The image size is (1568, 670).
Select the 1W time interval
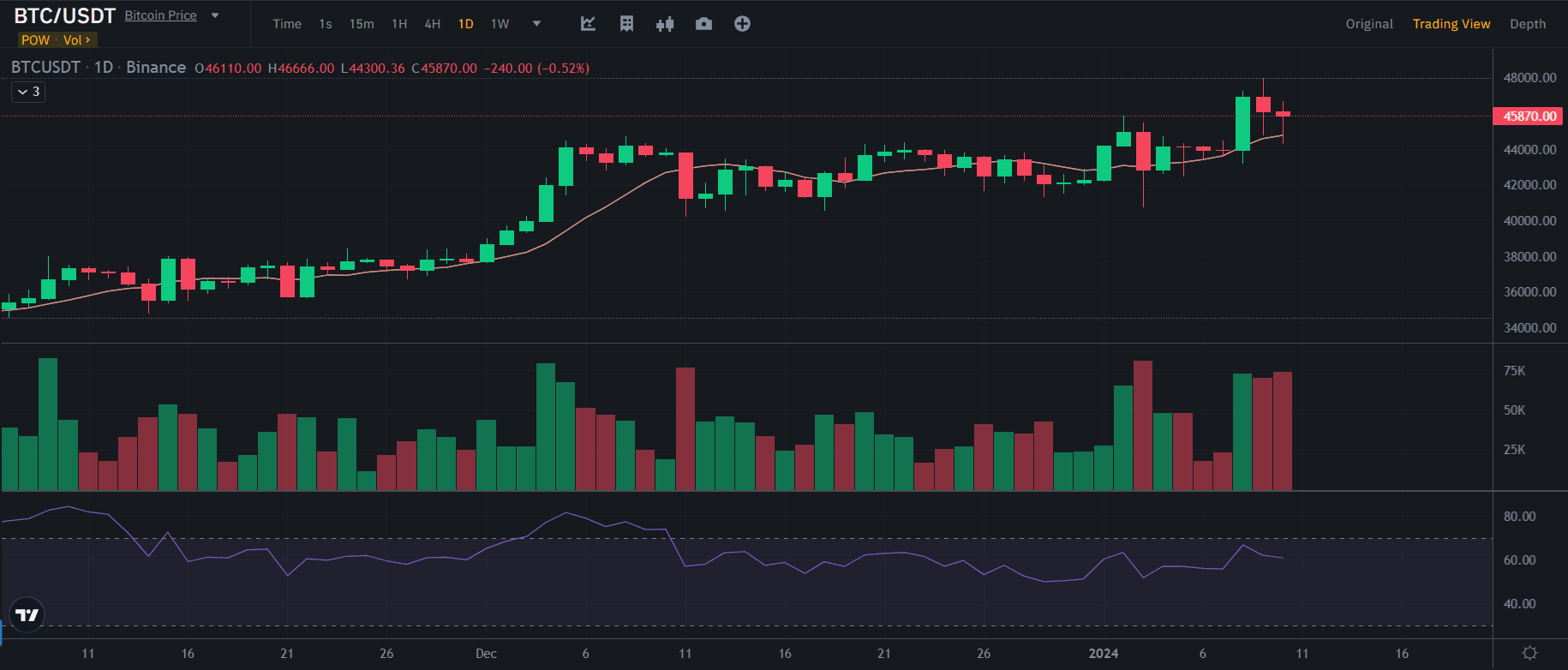tap(500, 24)
